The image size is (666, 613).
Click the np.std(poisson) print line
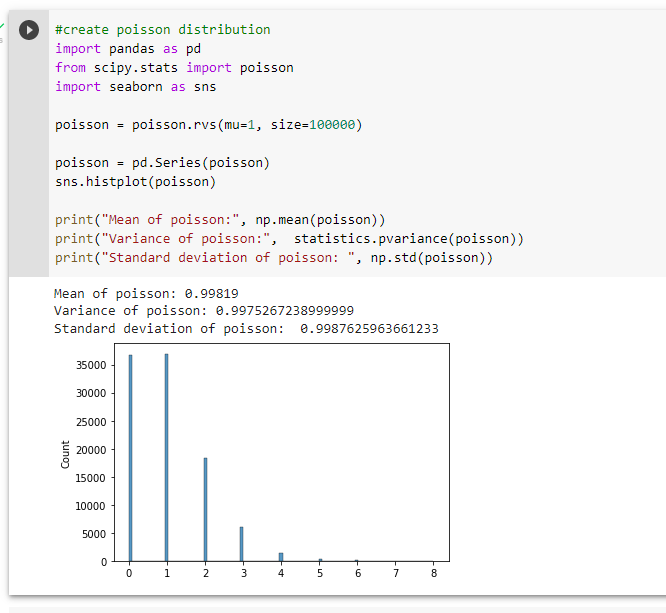274,258
